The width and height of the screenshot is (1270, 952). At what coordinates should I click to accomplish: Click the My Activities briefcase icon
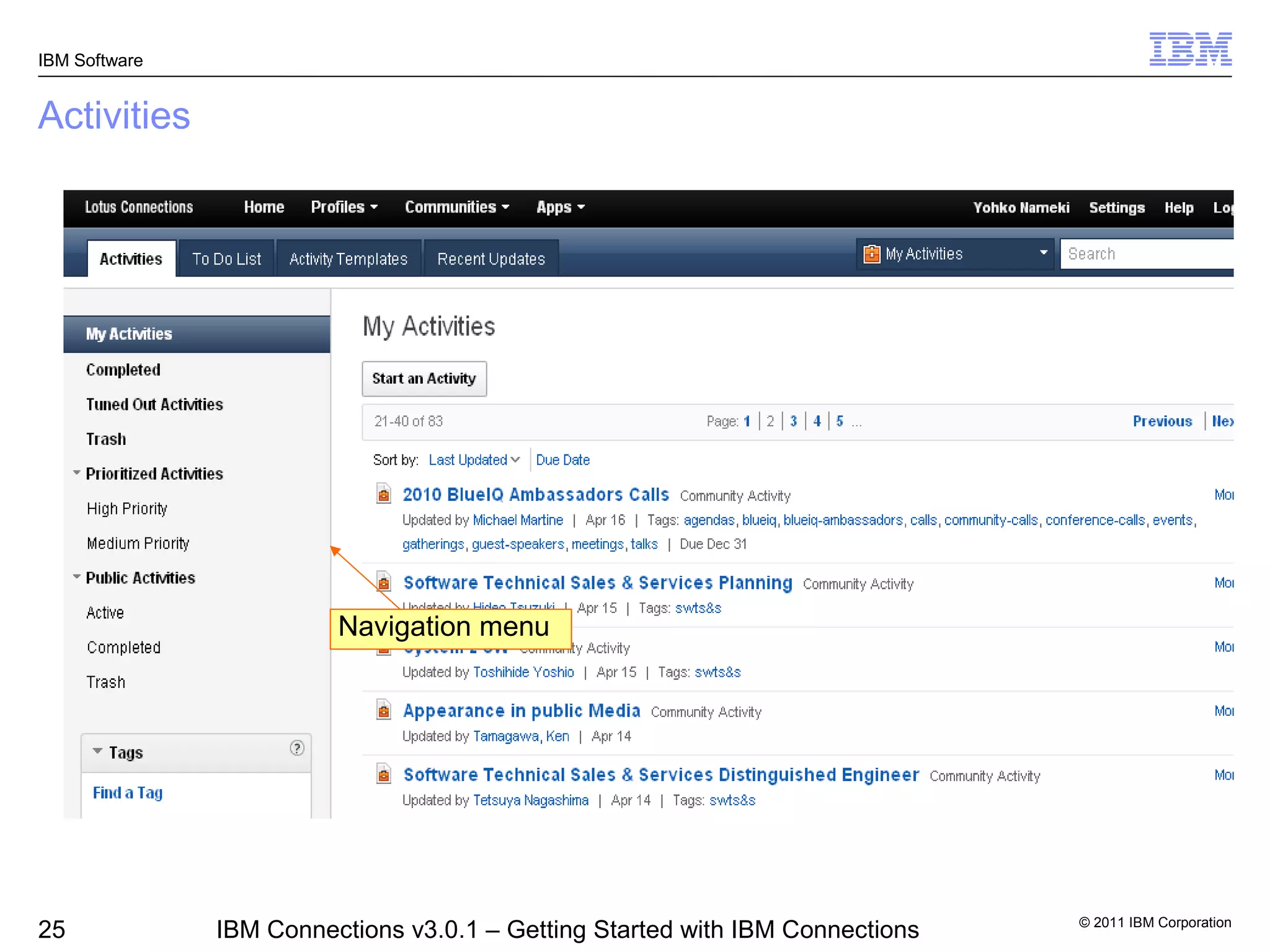pyautogui.click(x=872, y=254)
